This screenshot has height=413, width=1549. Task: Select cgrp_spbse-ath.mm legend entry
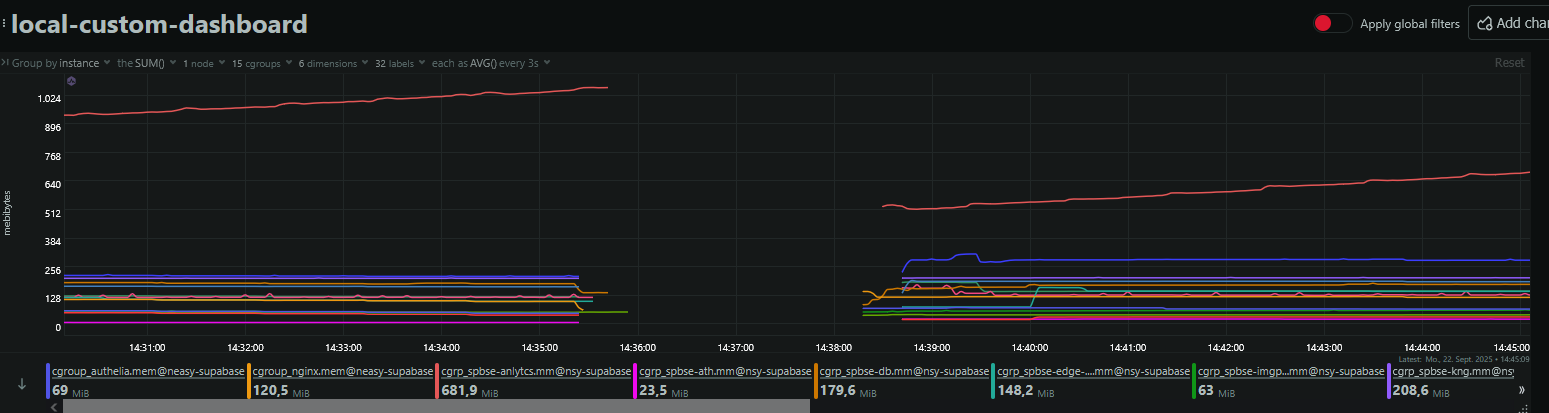pyautogui.click(x=724, y=381)
